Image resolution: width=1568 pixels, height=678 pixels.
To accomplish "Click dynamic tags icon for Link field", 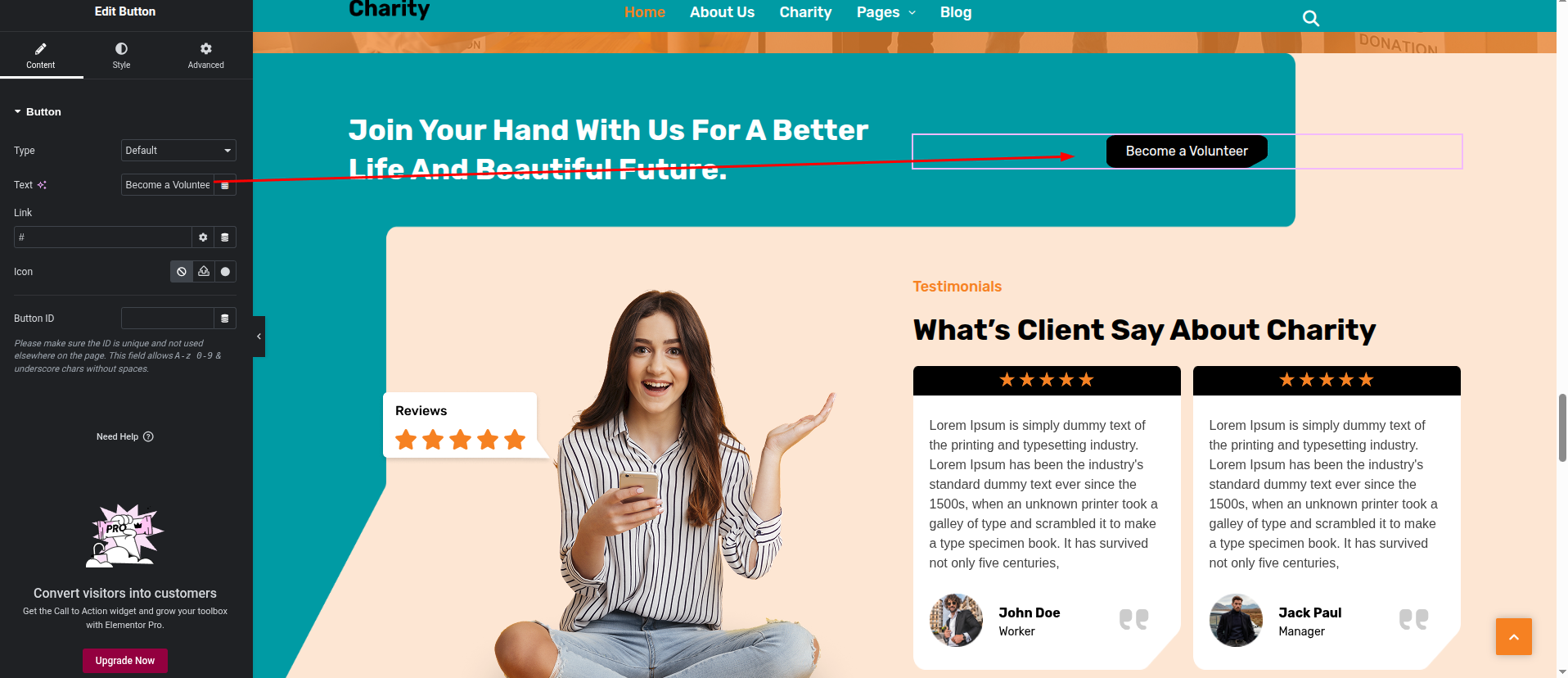I will point(225,237).
